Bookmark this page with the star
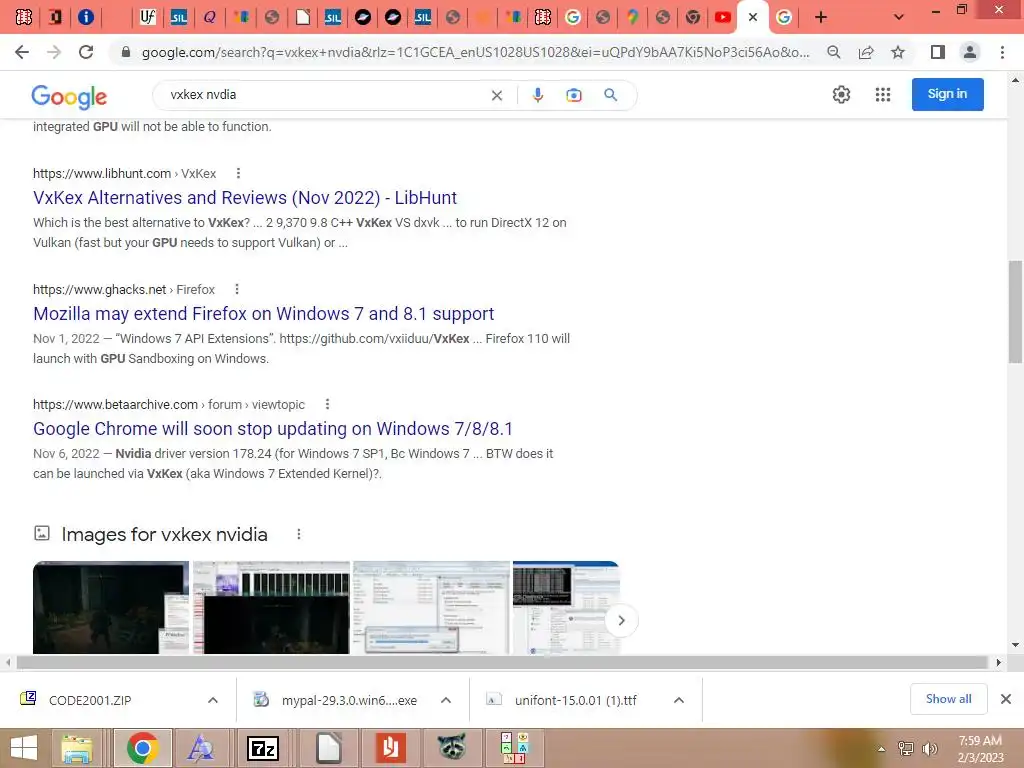The width and height of the screenshot is (1024, 768). point(898,52)
